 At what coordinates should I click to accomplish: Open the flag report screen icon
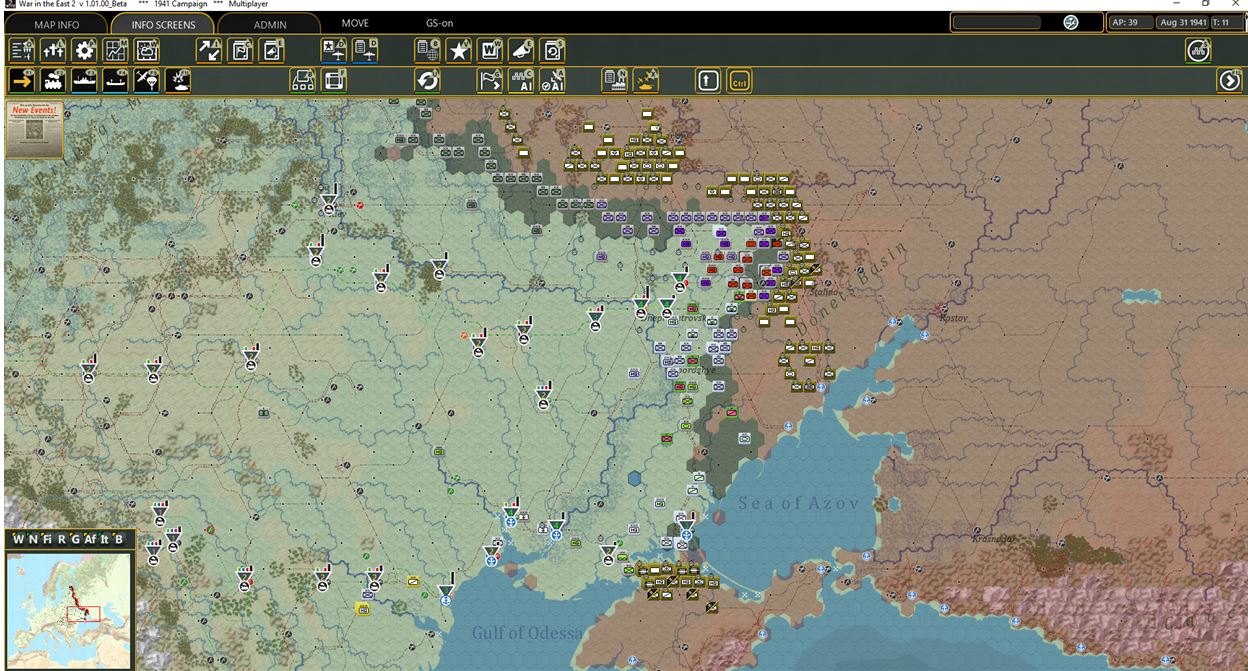(x=240, y=50)
